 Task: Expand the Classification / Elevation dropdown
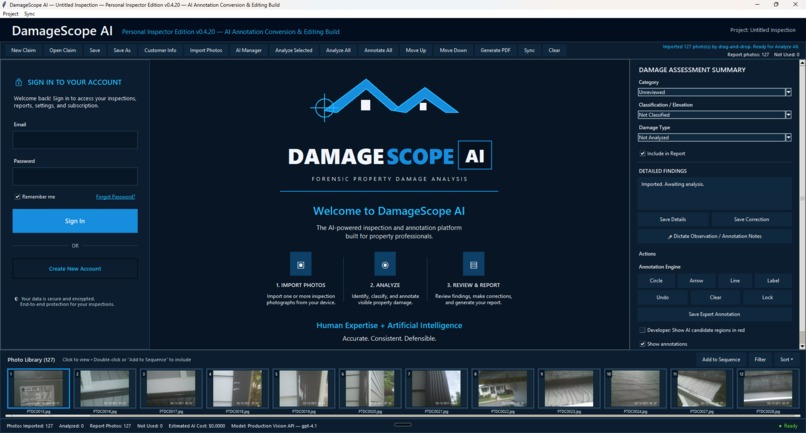point(715,115)
